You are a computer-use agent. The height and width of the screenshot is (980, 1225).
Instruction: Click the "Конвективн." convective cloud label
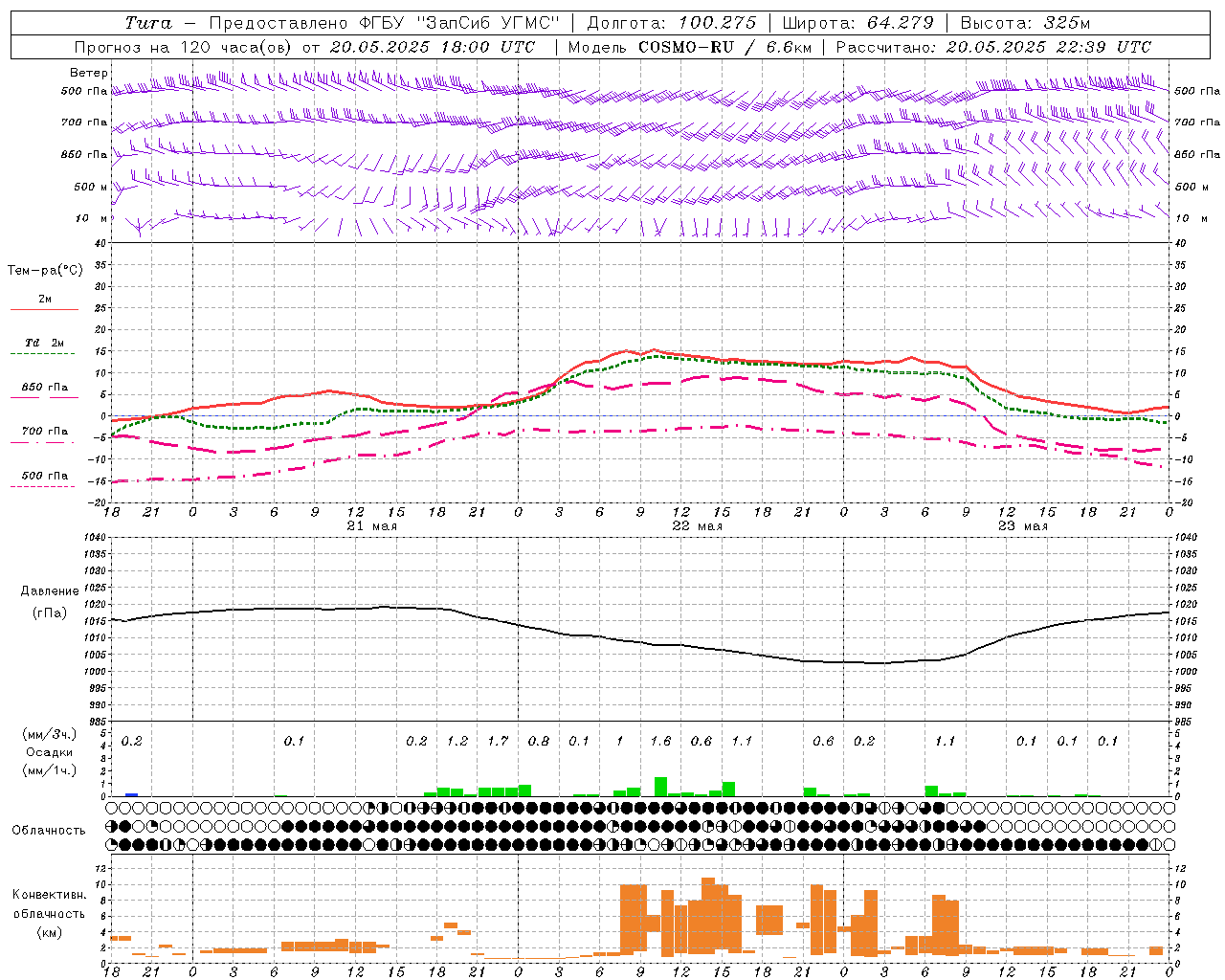coord(49,895)
